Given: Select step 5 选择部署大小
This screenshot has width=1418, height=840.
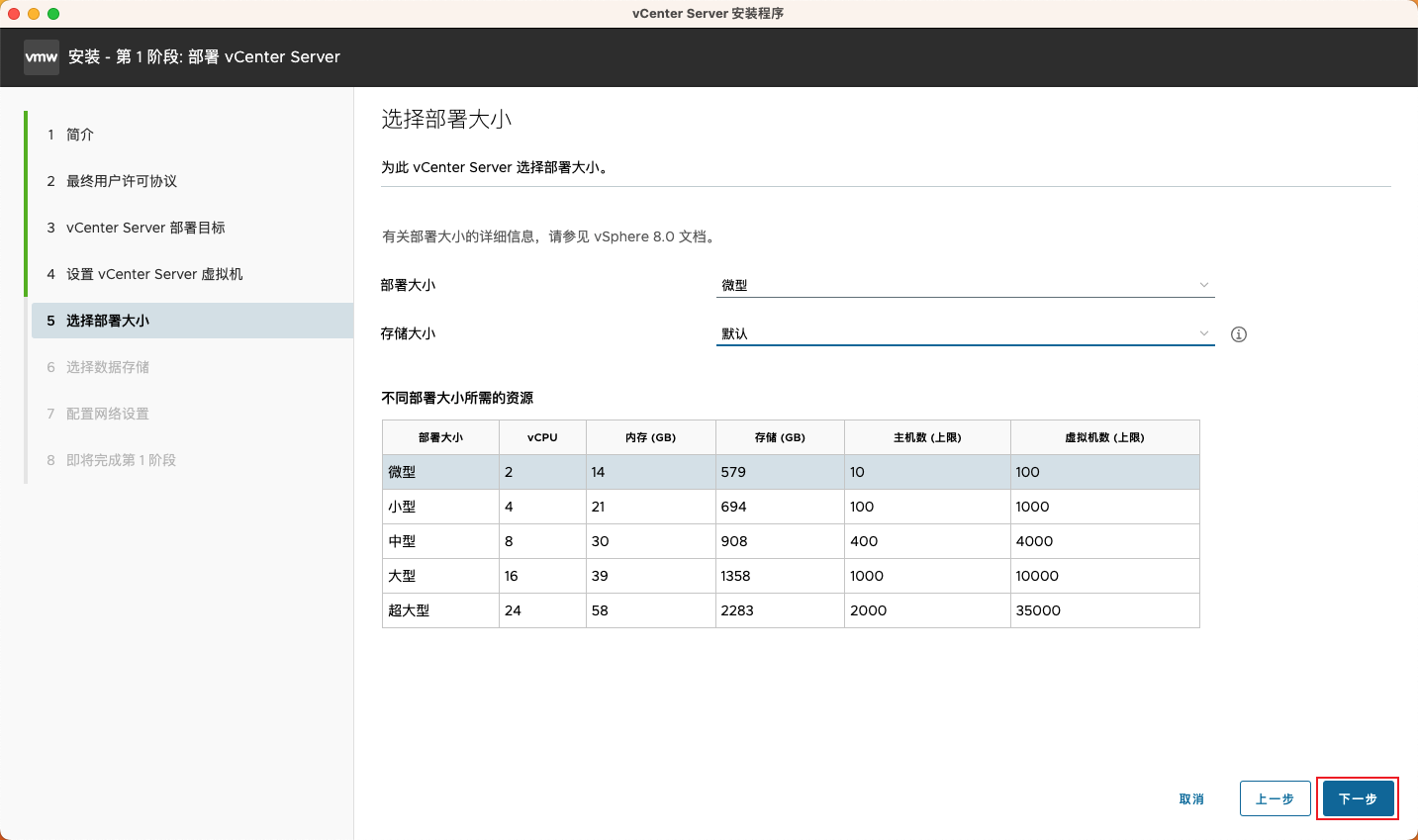Looking at the screenshot, I should [x=192, y=321].
